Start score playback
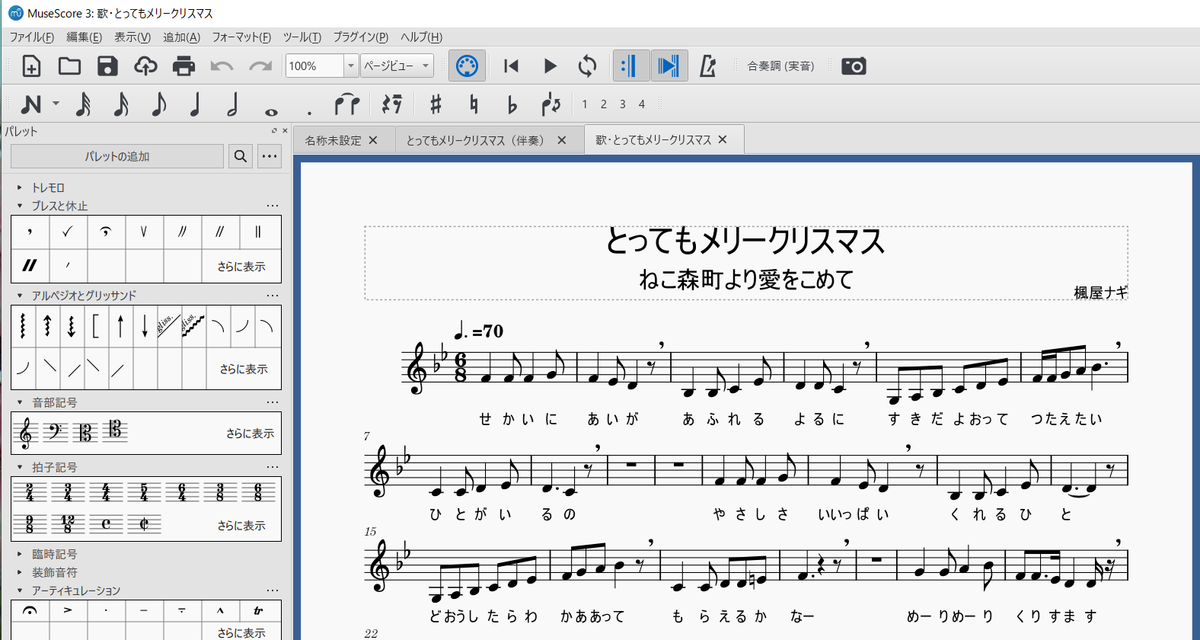This screenshot has width=1200, height=640. coord(549,66)
